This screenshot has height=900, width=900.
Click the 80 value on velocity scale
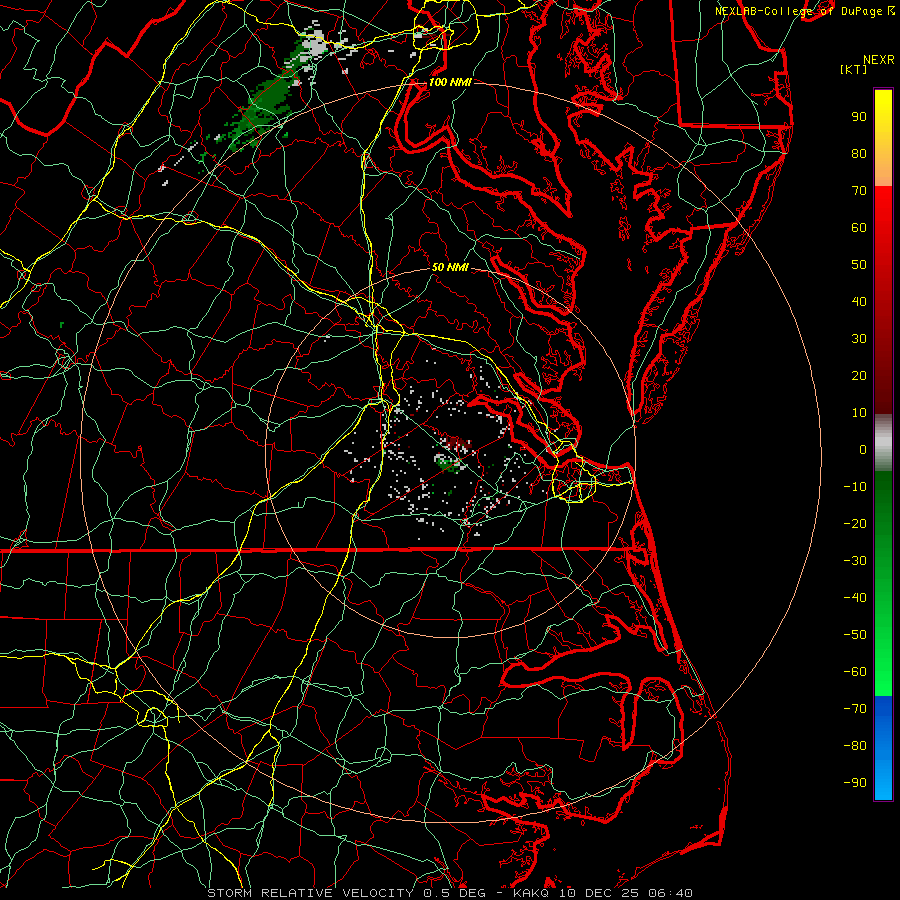859,153
